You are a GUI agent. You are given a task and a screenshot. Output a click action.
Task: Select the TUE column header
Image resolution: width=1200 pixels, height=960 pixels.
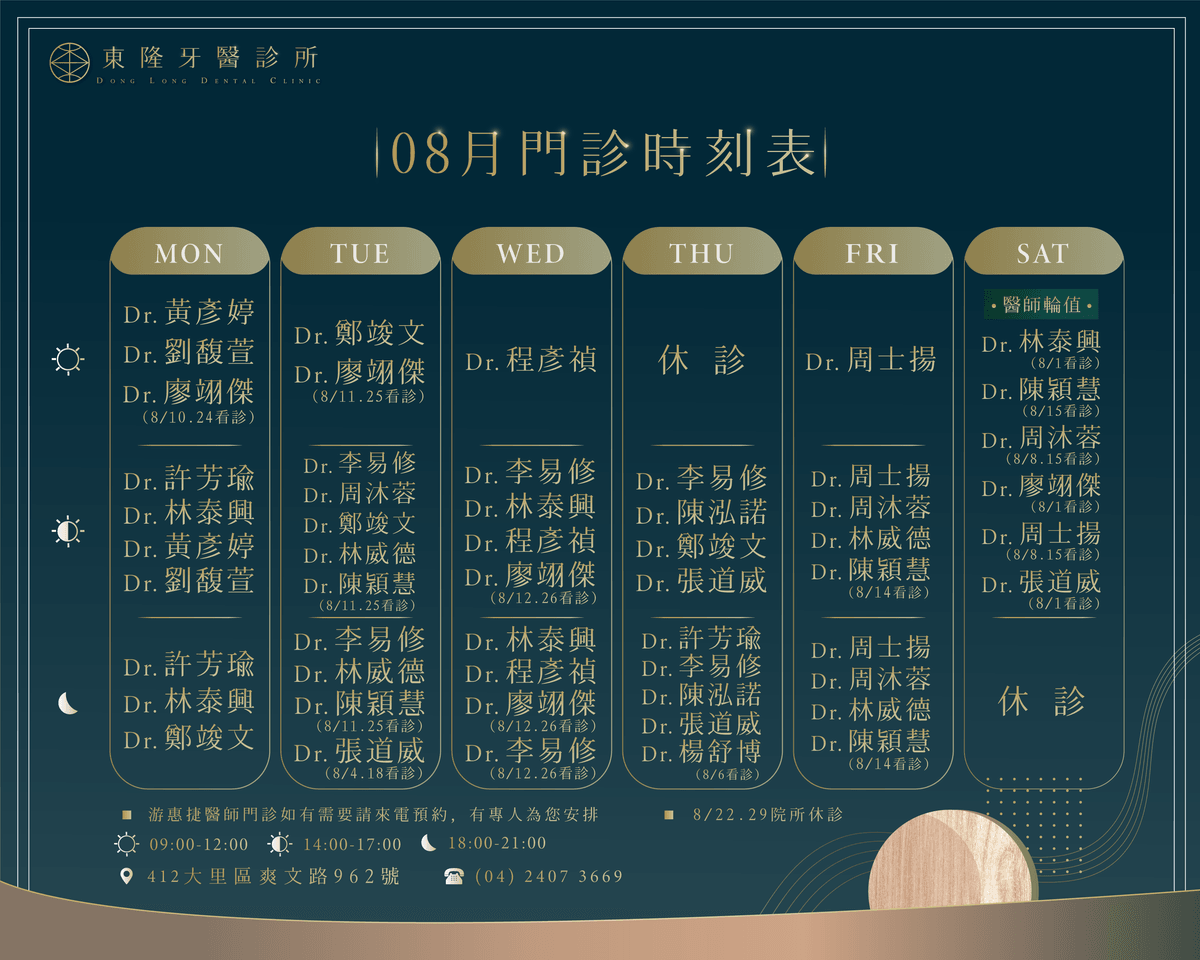(x=360, y=253)
